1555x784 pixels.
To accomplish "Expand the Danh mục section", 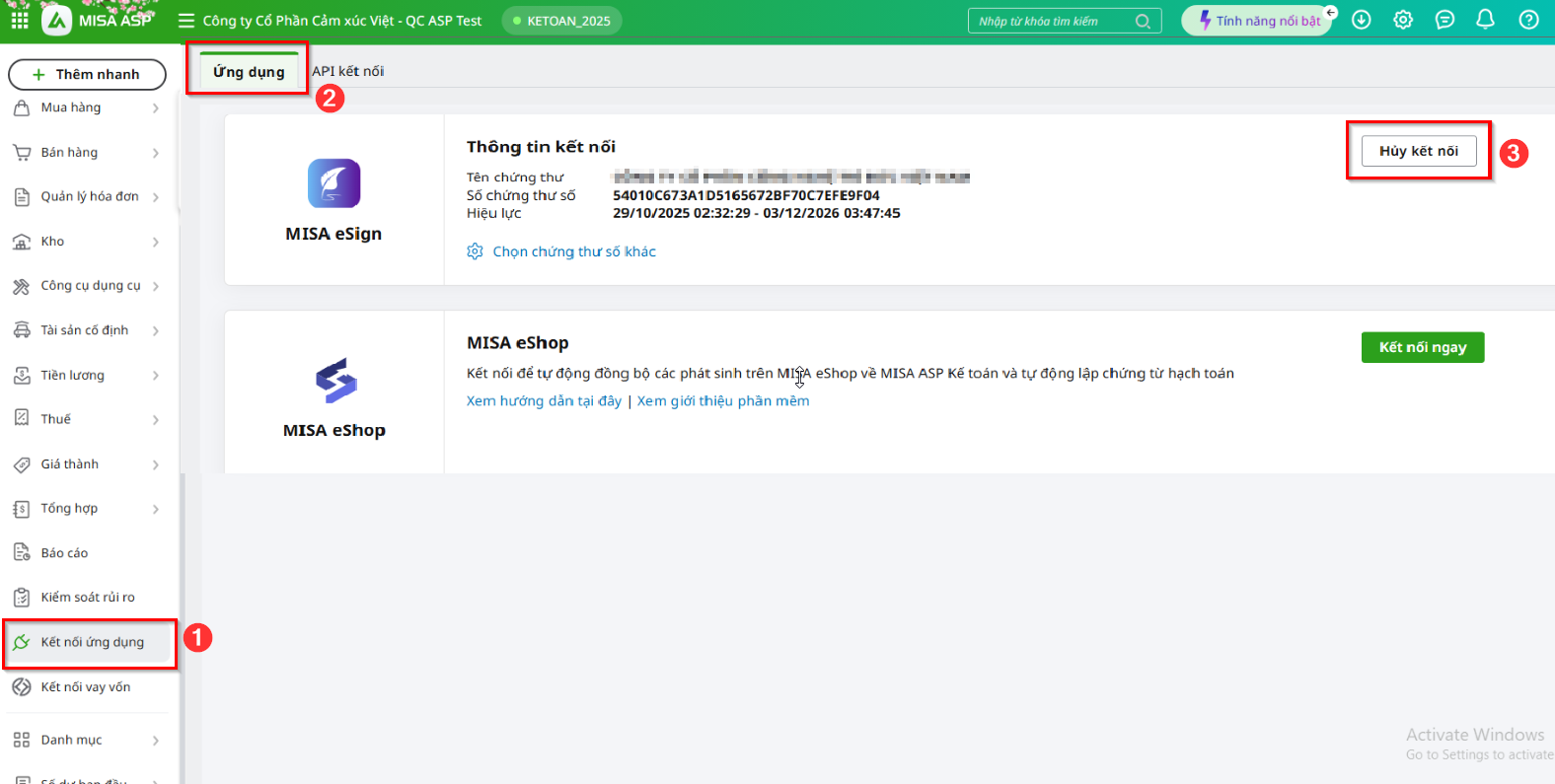I will [x=85, y=740].
